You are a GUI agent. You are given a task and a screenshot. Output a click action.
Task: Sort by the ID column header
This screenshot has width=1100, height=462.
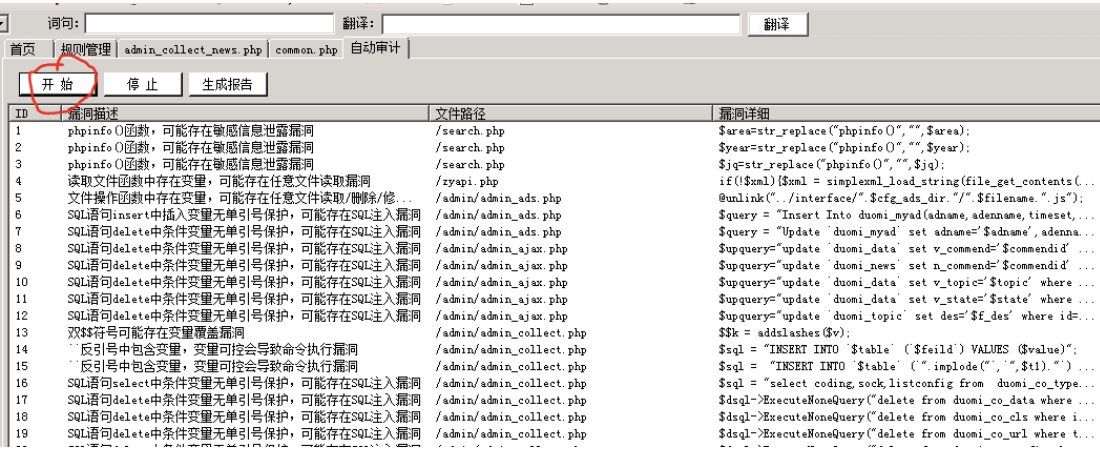(35, 114)
